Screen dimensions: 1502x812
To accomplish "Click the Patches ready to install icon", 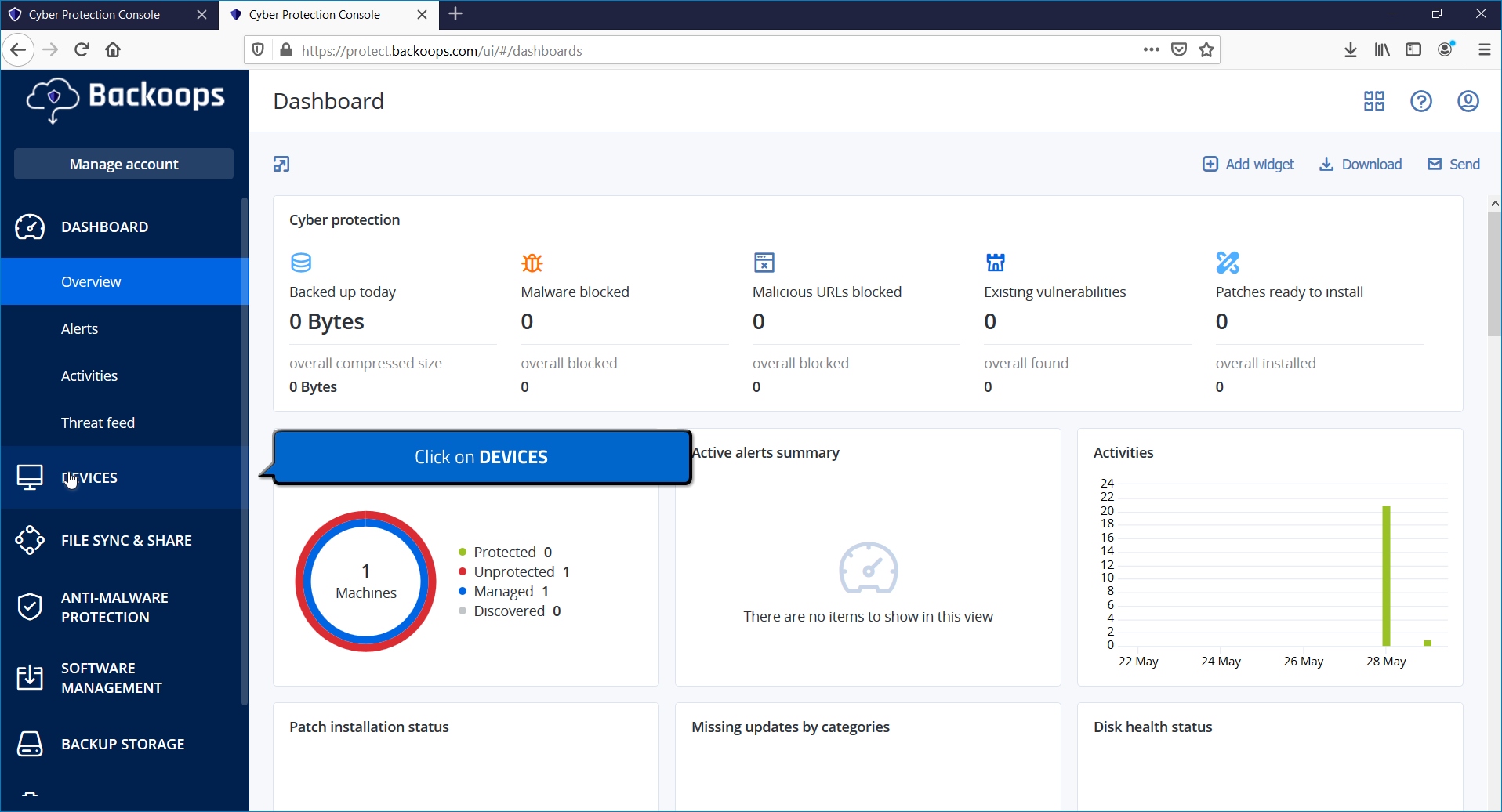I will (x=1228, y=262).
